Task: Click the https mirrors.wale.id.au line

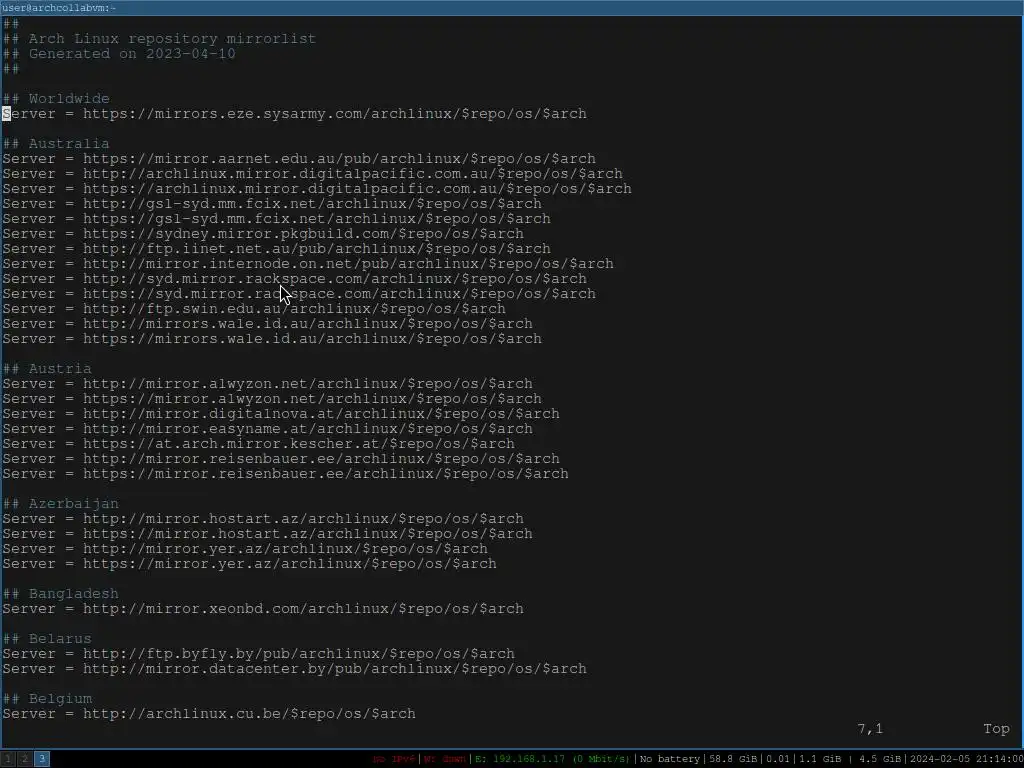Action: (x=272, y=339)
